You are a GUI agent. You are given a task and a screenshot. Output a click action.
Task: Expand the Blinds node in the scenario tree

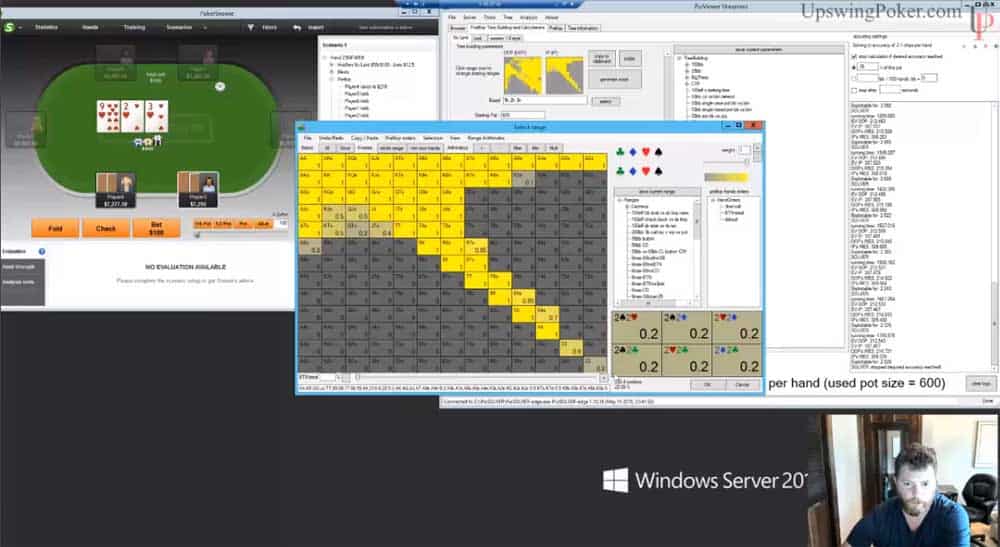click(x=332, y=72)
